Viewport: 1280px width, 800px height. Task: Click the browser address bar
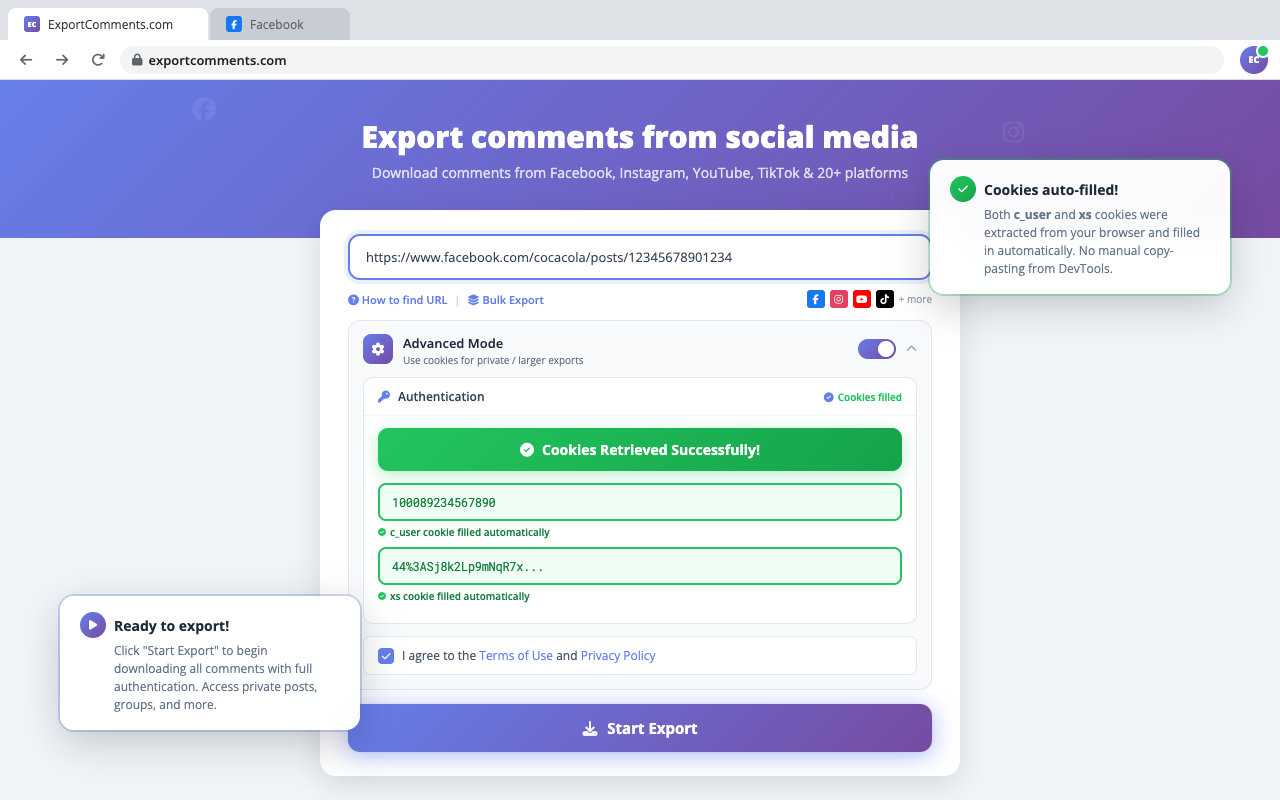[x=672, y=60]
